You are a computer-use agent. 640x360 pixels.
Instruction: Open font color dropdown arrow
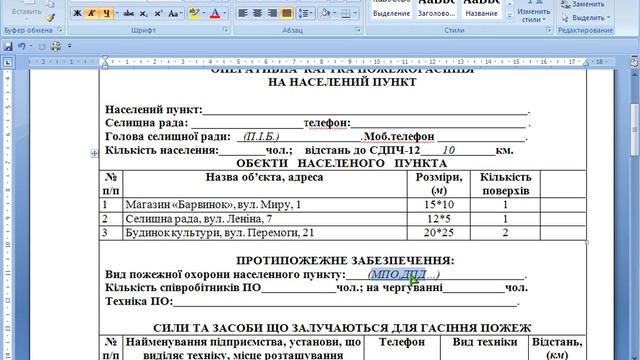224,13
